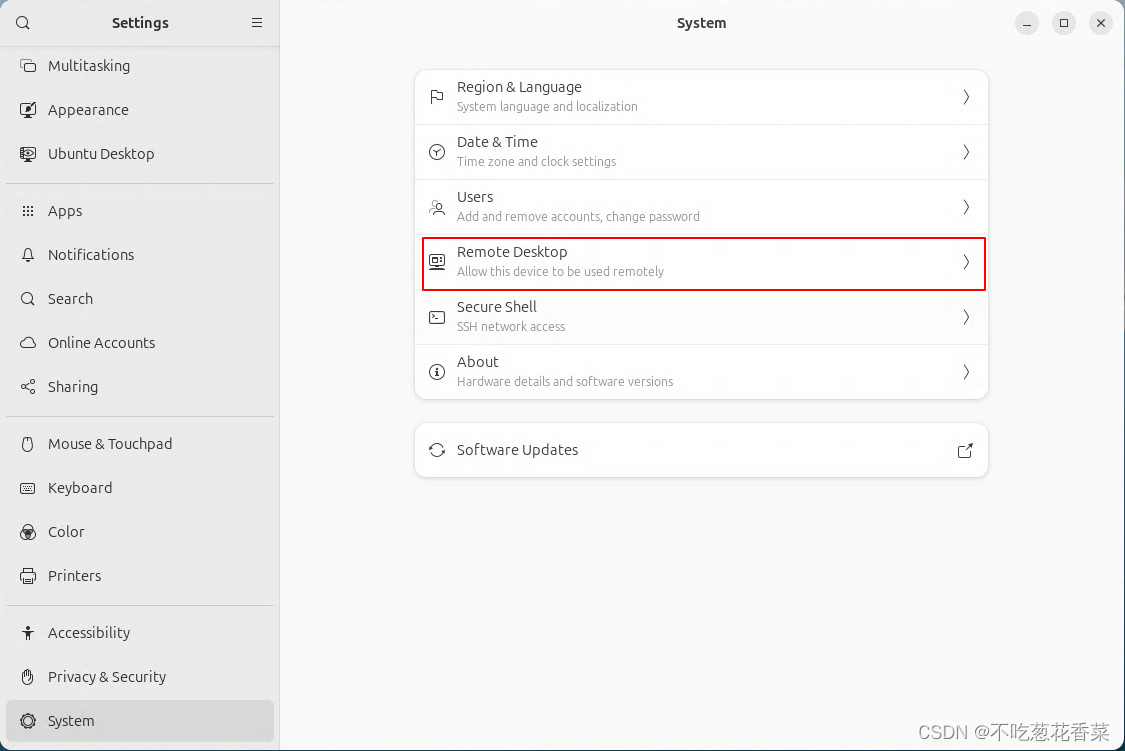Open the Users settings row
Image resolution: width=1125 pixels, height=751 pixels.
[x=702, y=207]
